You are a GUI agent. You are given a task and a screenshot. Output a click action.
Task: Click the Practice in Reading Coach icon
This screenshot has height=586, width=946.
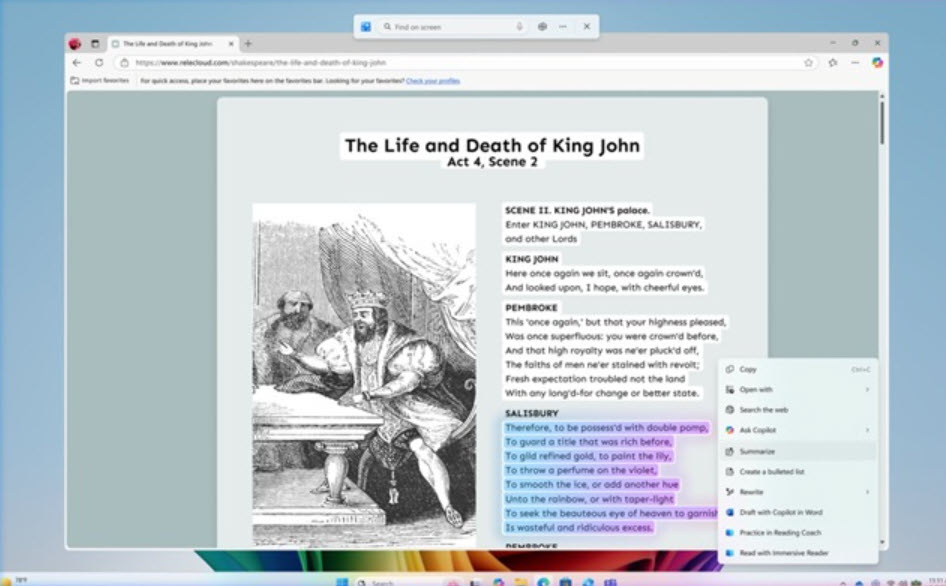pos(729,532)
